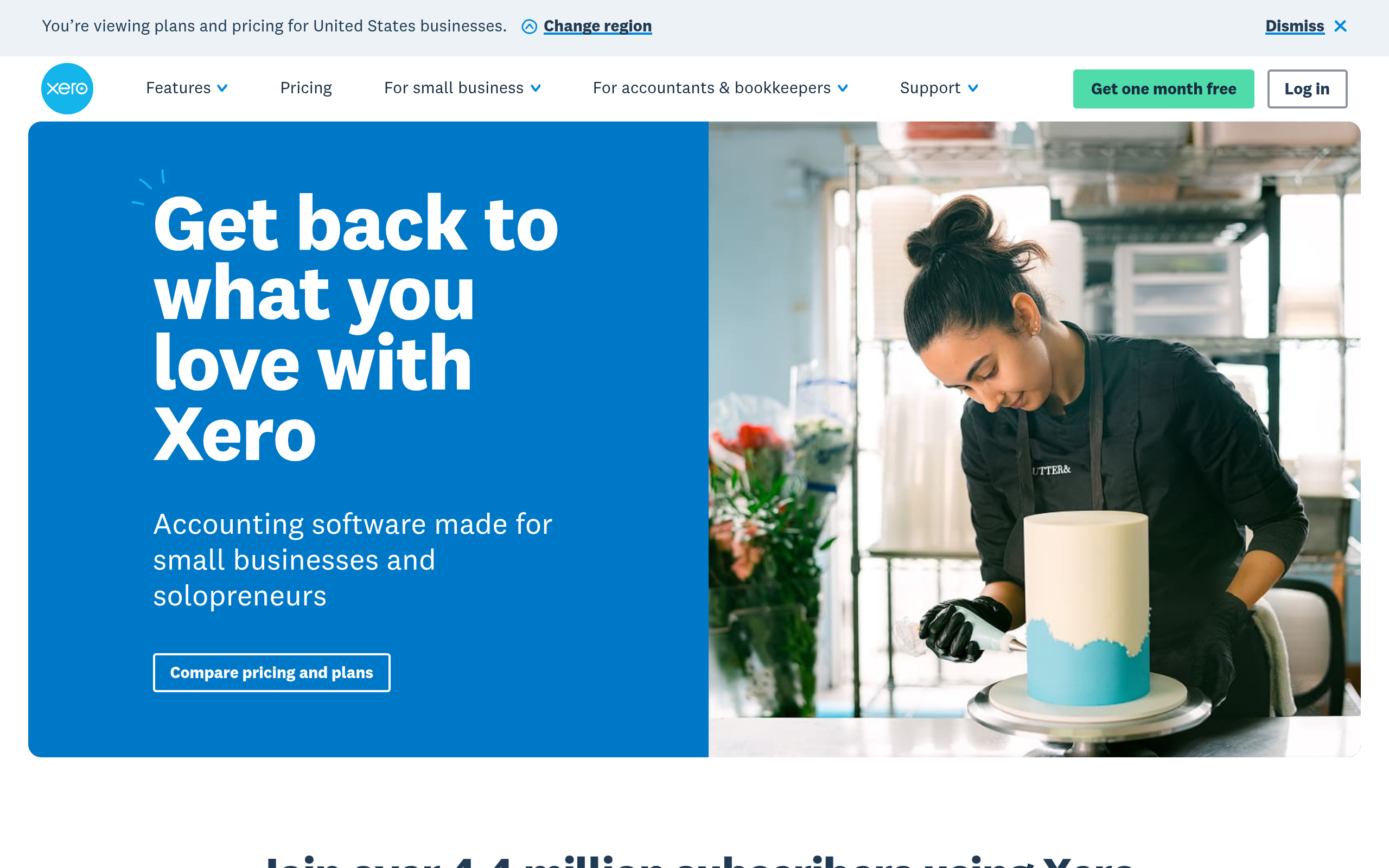Click the For small business chevron arrow
1389x868 pixels.
[536, 88]
